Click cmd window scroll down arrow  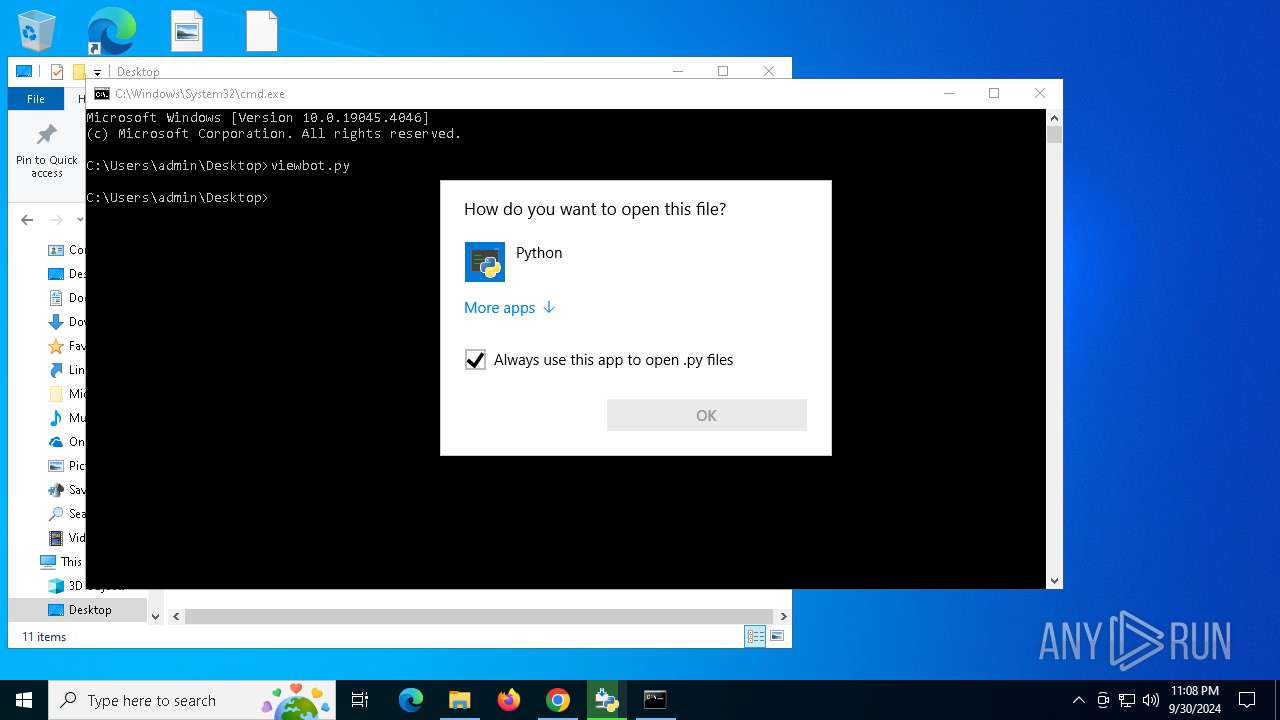pyautogui.click(x=1054, y=581)
